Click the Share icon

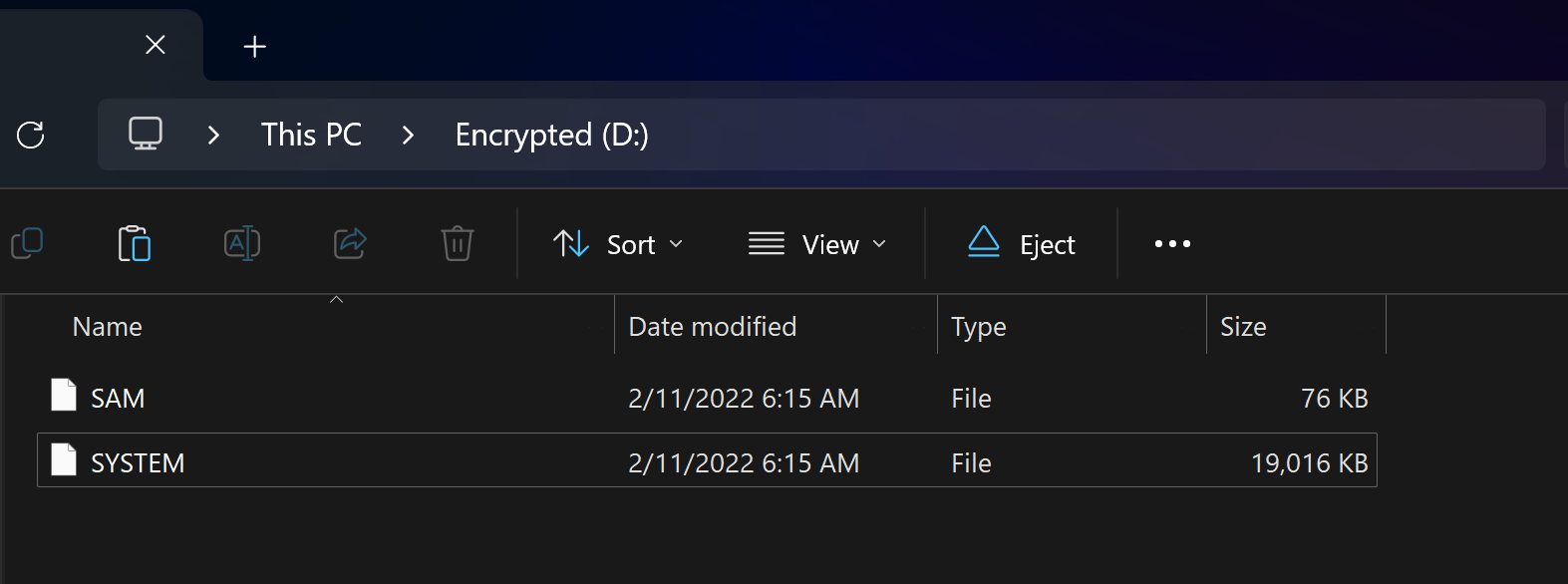350,243
